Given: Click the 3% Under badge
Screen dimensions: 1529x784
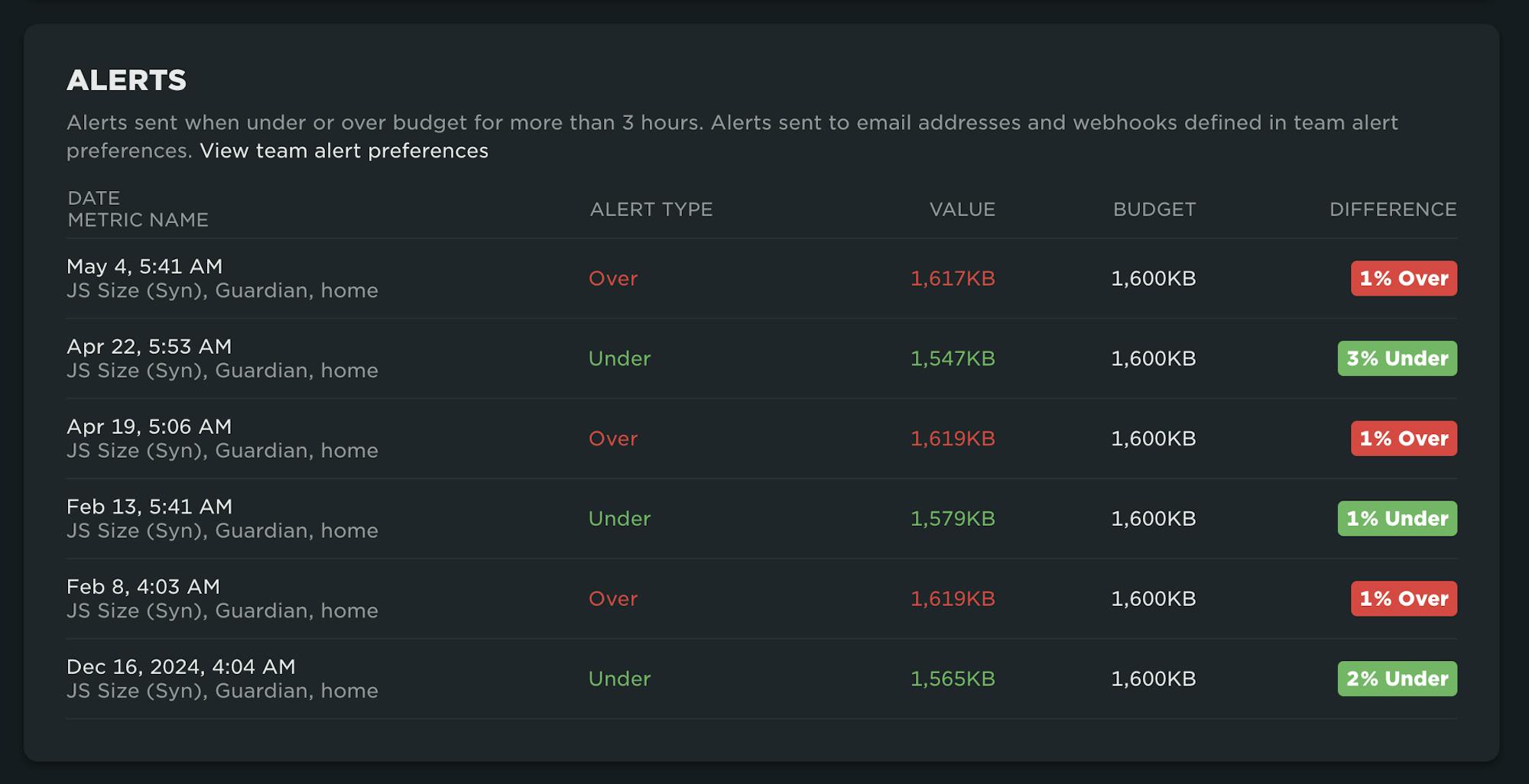Looking at the screenshot, I should tap(1397, 358).
